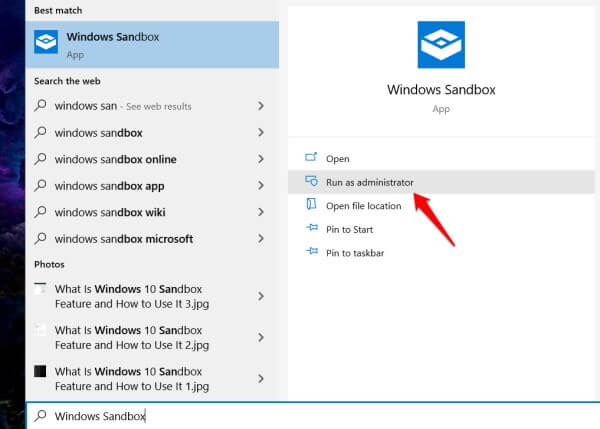Click the magnifier icon in the search box
The width and height of the screenshot is (600, 429).
pyautogui.click(x=41, y=415)
